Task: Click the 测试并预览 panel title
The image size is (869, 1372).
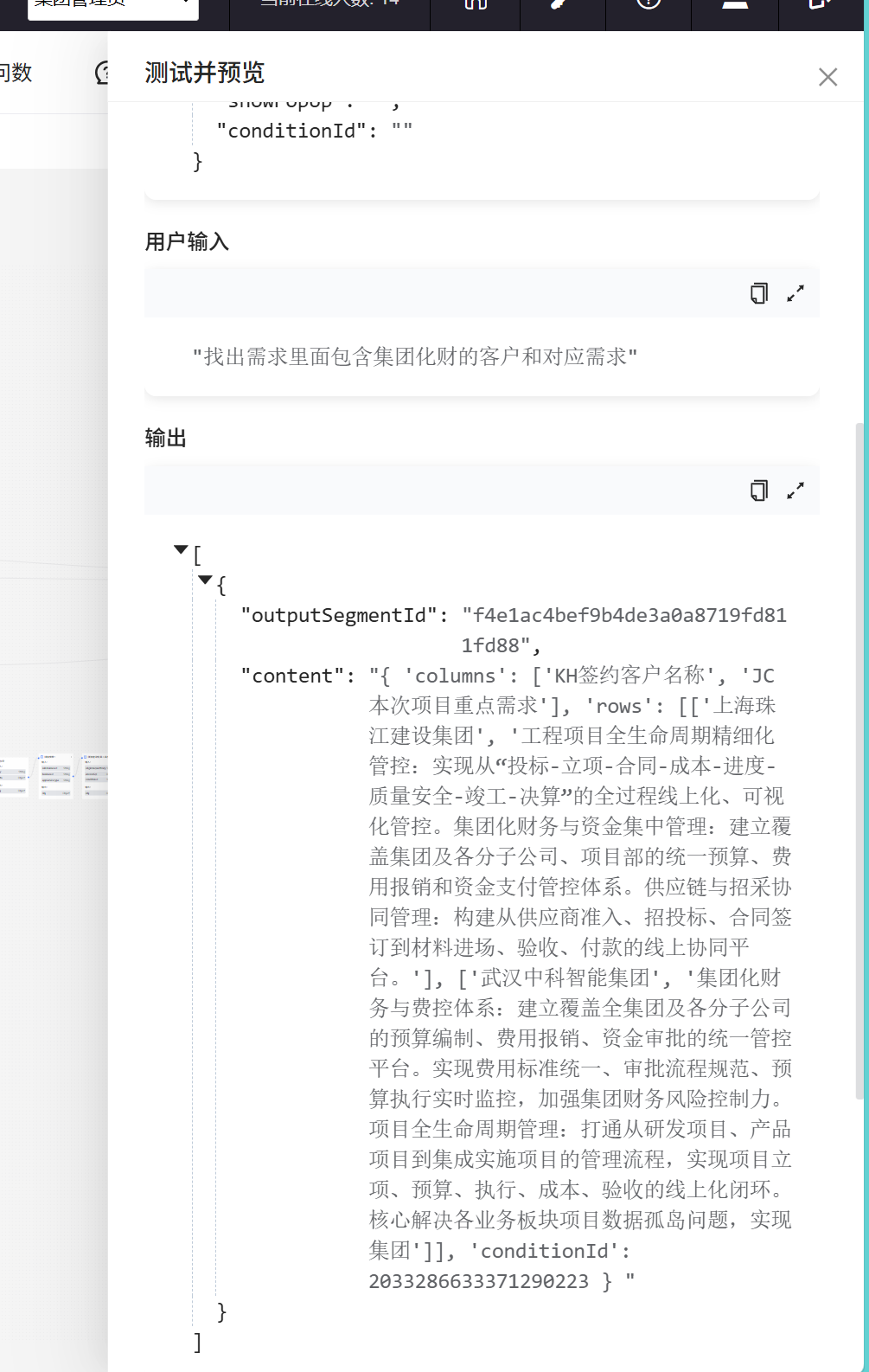Action: click(x=205, y=73)
